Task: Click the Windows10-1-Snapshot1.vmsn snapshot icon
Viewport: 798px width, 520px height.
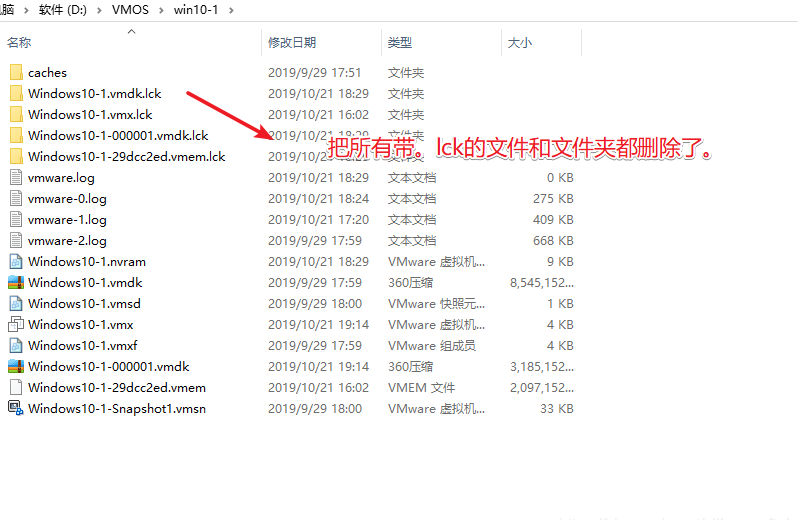Action: [16, 408]
